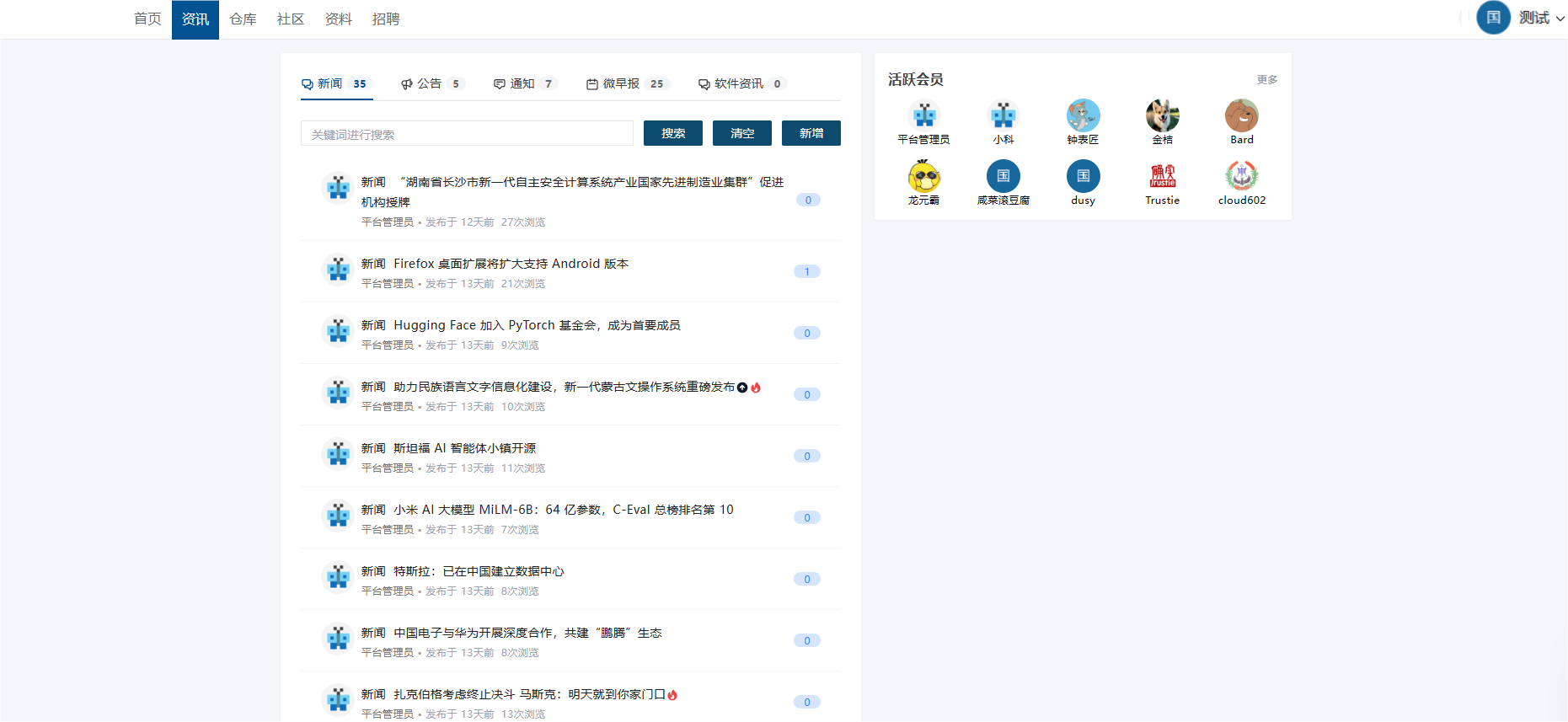Click the 龙元霸 duck avatar
This screenshot has width=1568, height=722.
[923, 176]
